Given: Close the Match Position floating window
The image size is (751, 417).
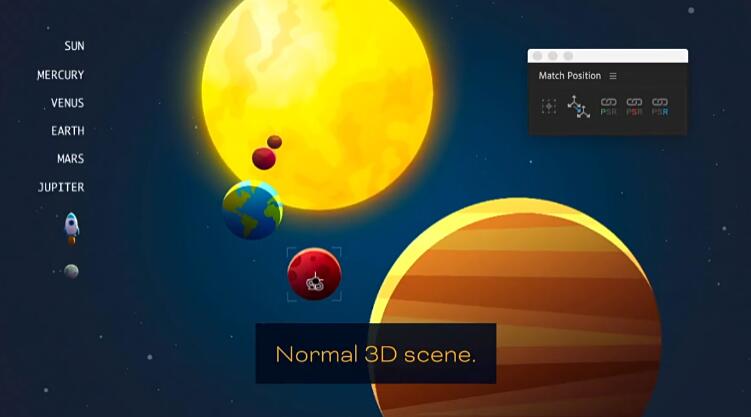Looking at the screenshot, I should tap(537, 56).
